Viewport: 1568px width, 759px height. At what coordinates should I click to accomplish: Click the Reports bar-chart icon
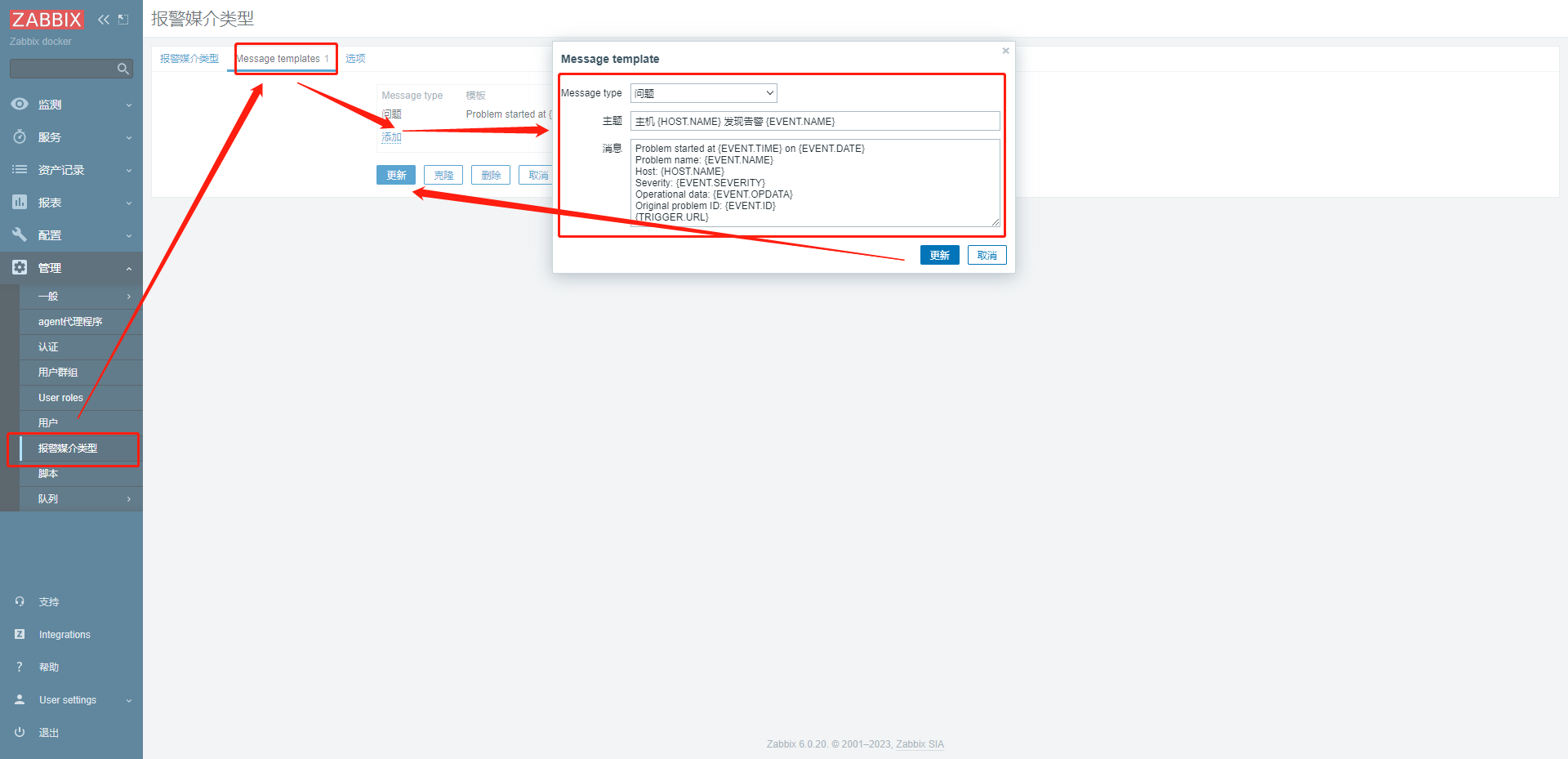20,202
